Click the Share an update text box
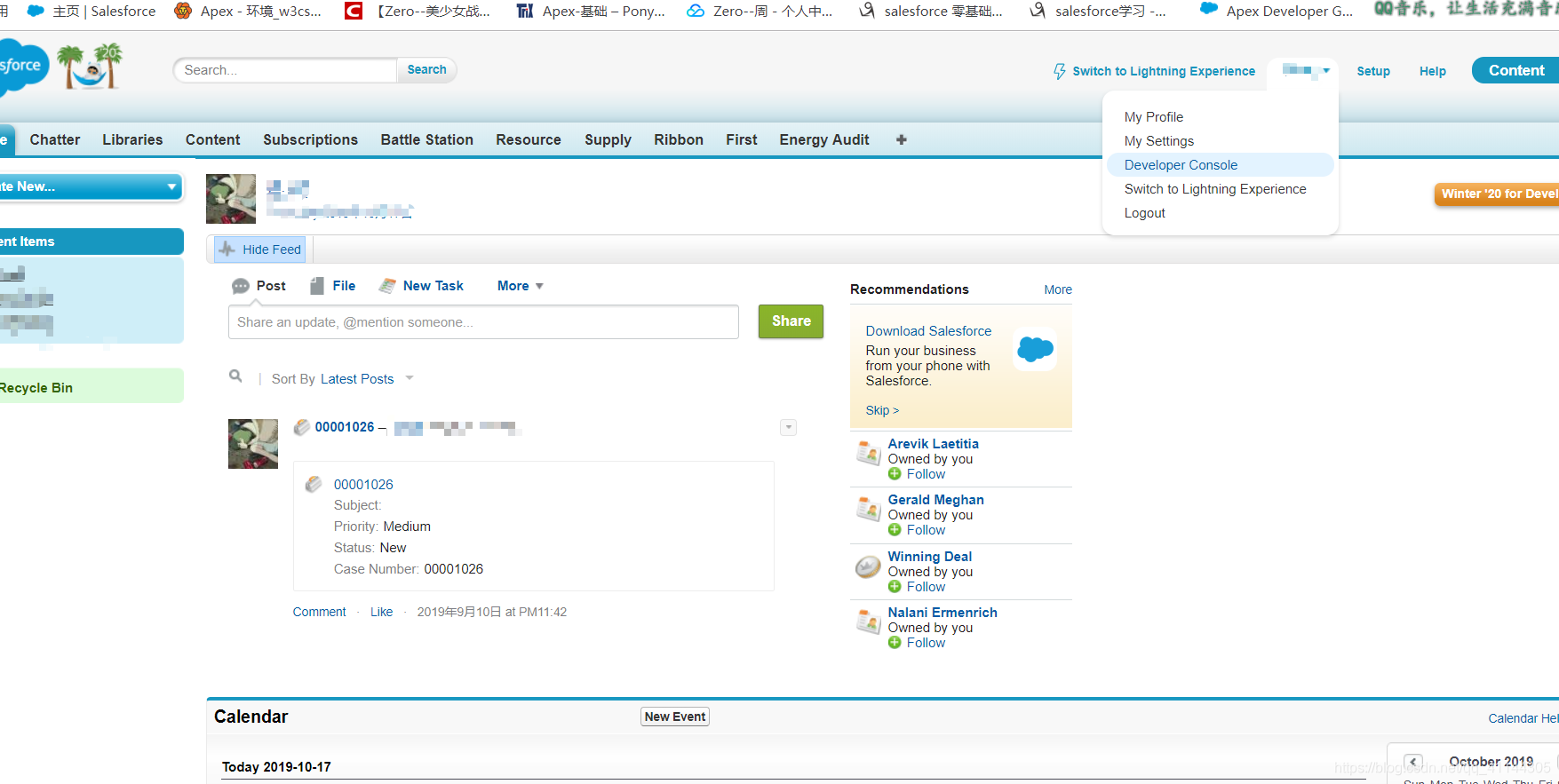 click(x=483, y=322)
